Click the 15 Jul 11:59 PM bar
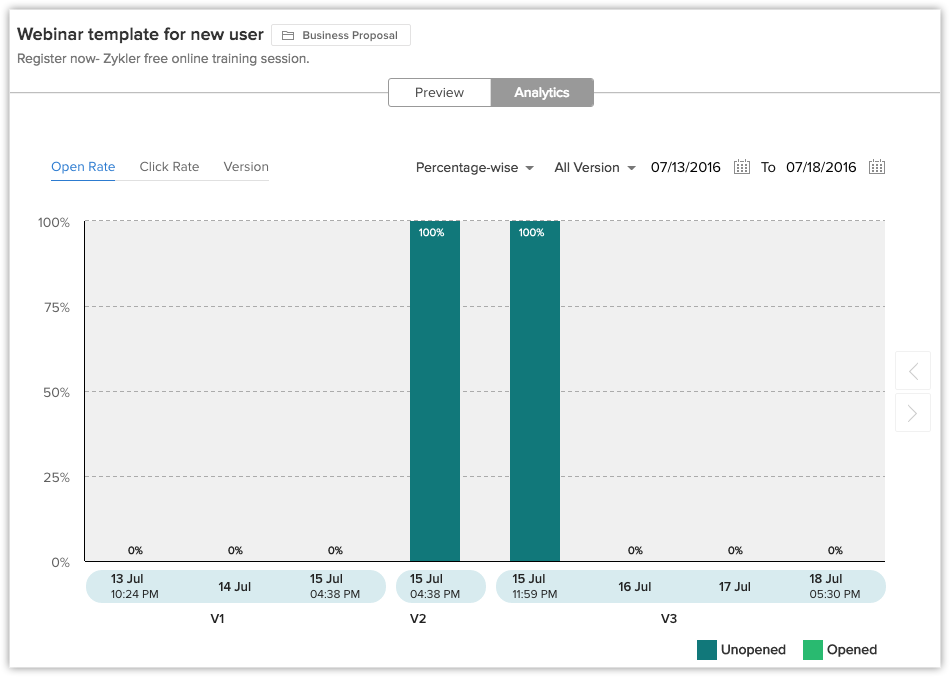Screen dimensions: 950x677 coord(535,390)
